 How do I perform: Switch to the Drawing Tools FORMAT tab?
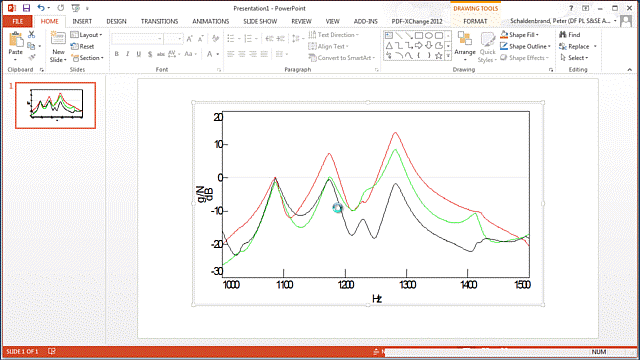tap(475, 21)
